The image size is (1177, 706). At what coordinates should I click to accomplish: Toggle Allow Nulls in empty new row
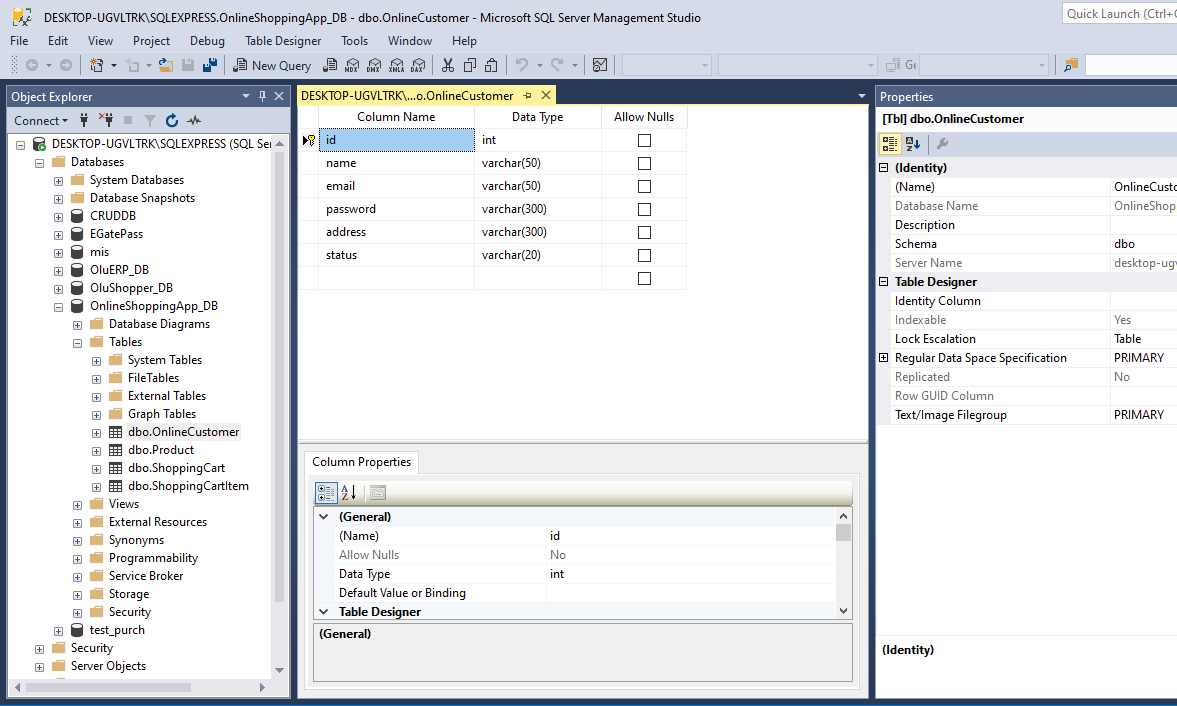644,278
